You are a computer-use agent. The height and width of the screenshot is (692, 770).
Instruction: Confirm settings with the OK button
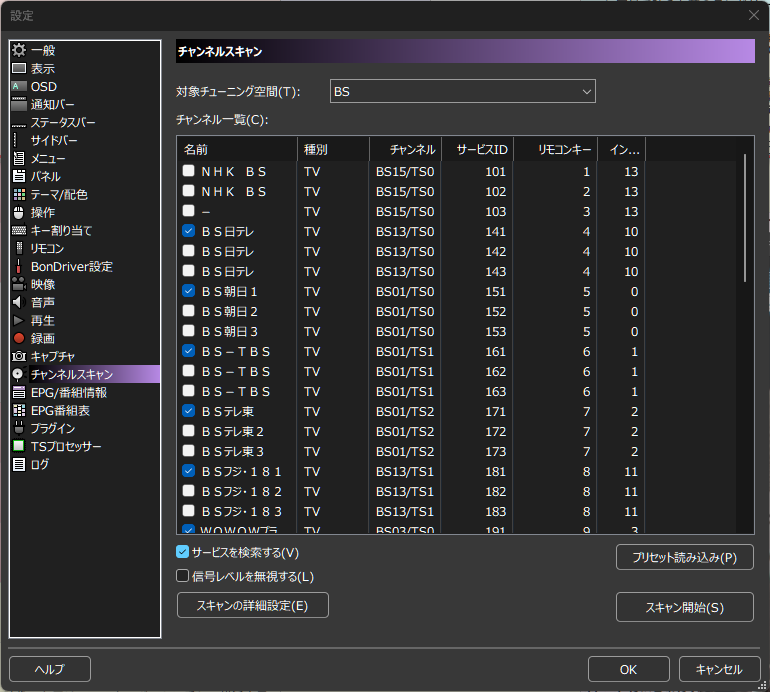629,669
